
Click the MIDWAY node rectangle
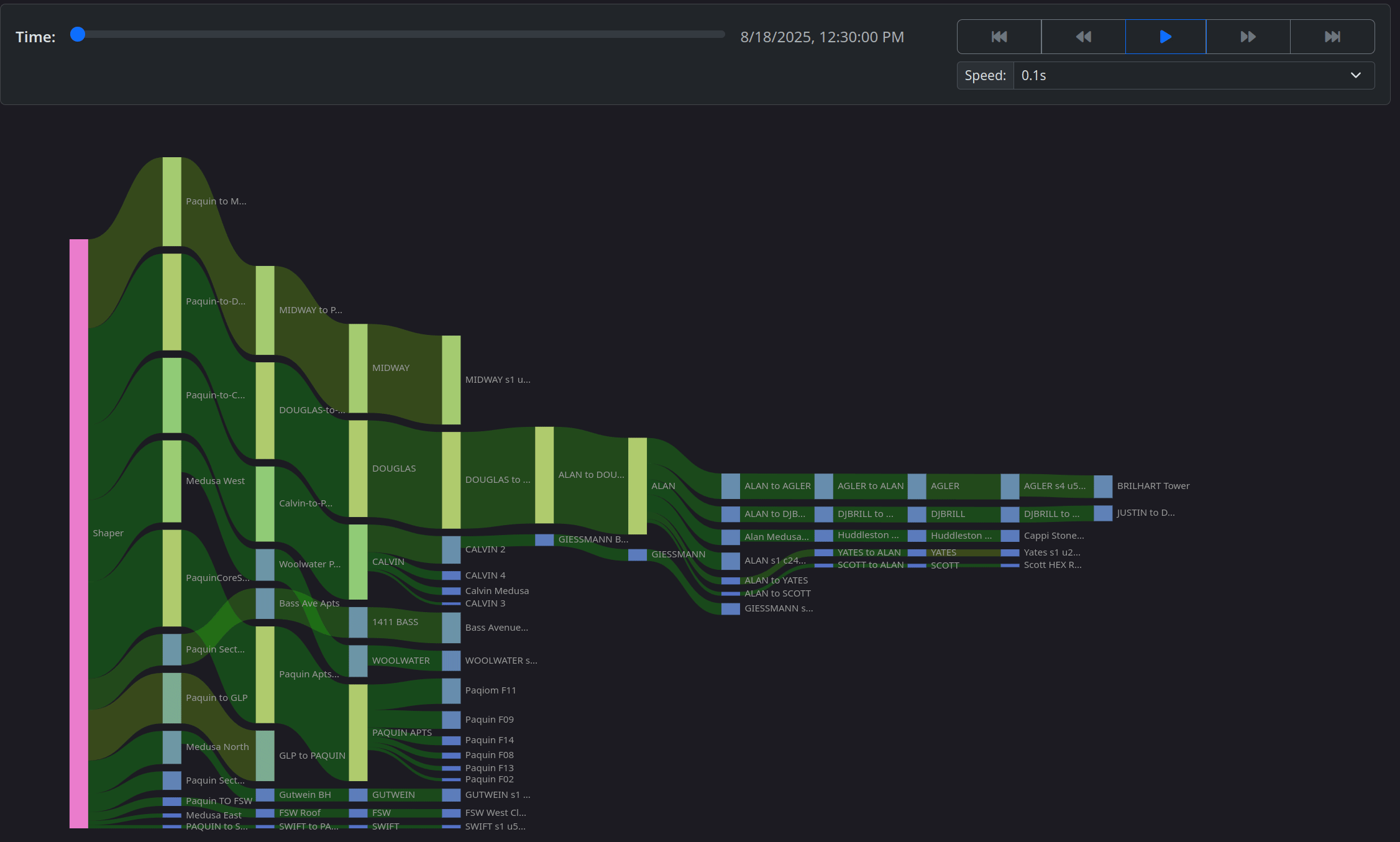(358, 368)
